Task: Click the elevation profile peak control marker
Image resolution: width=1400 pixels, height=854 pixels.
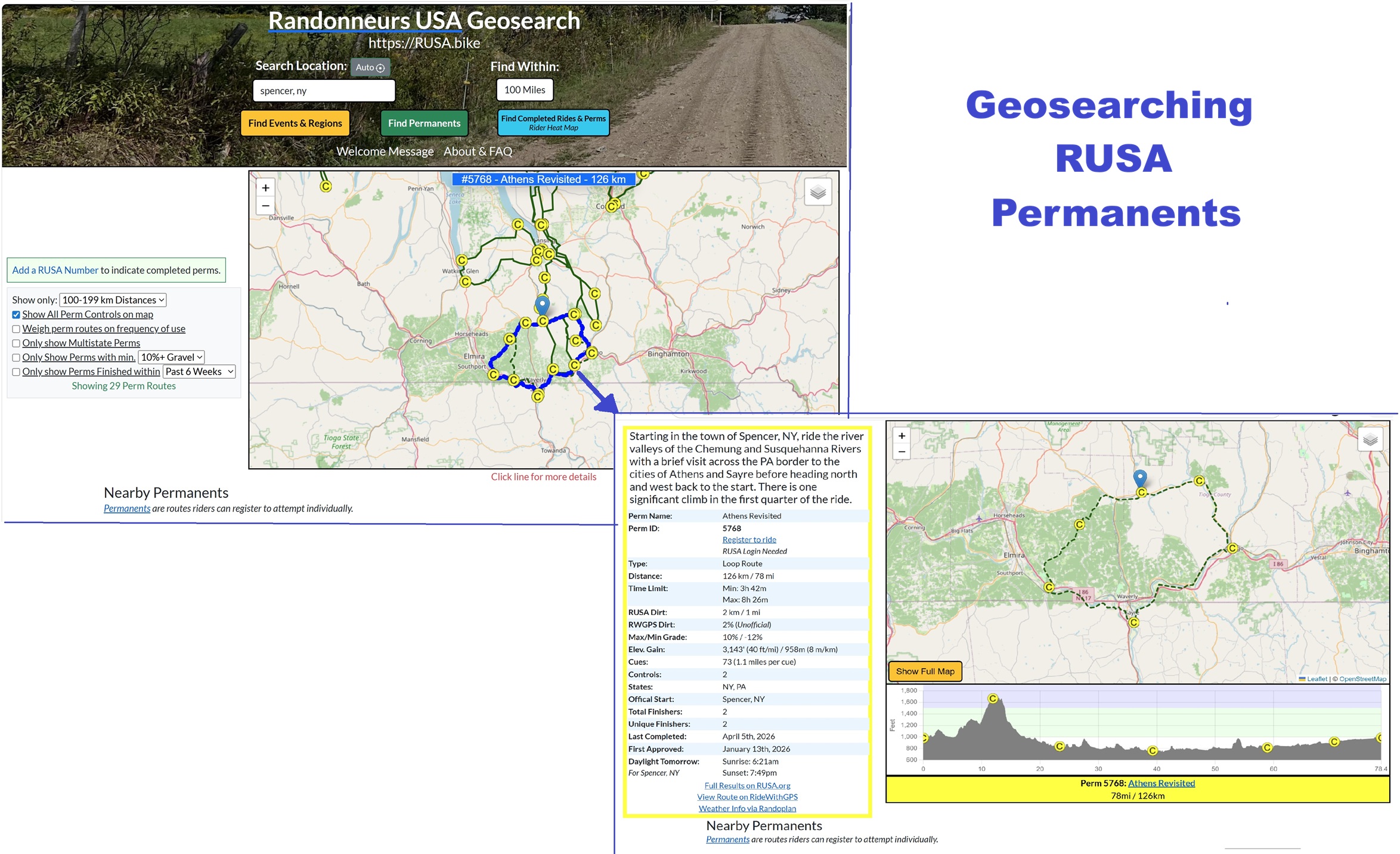Action: coord(992,698)
